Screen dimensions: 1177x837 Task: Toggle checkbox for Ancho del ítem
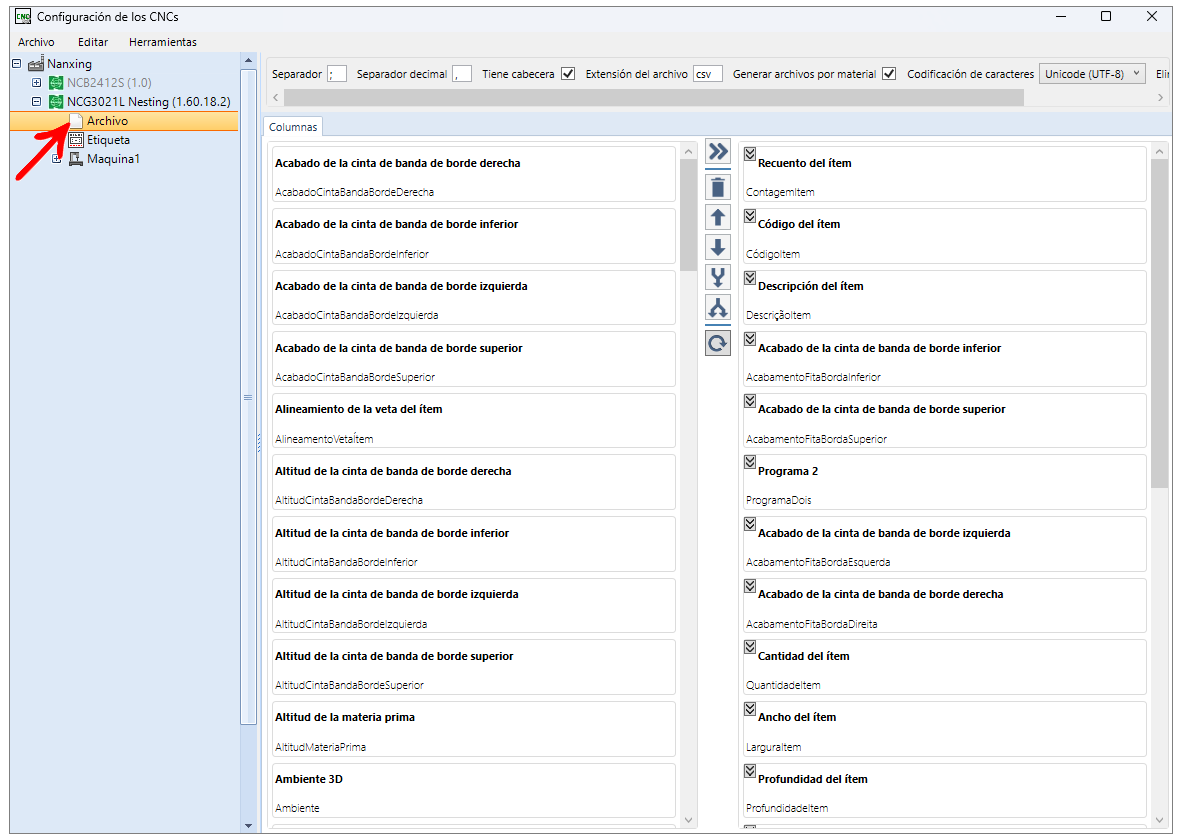[x=750, y=709]
